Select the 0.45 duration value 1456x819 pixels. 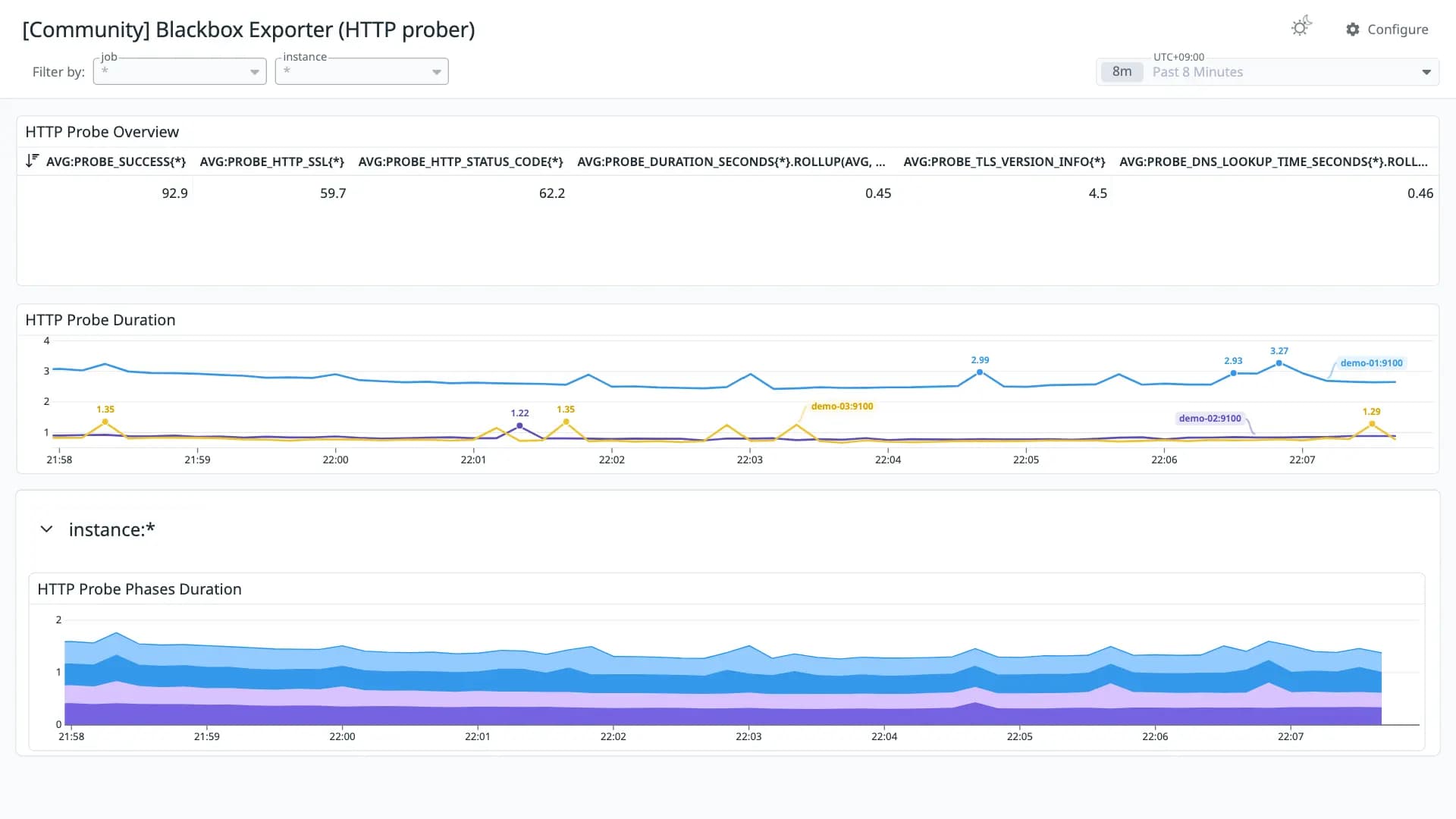pos(878,193)
